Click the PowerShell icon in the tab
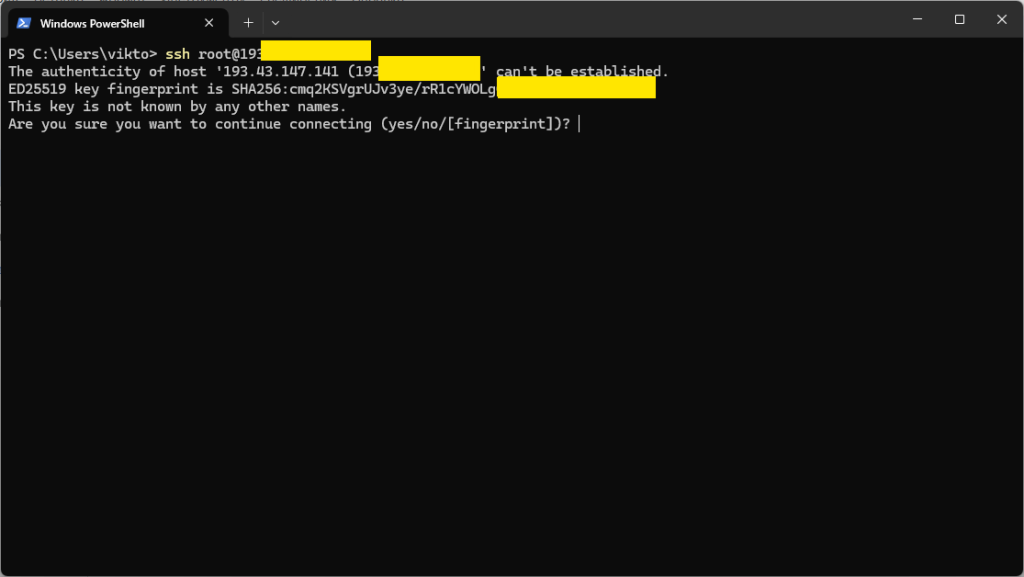 coord(24,23)
